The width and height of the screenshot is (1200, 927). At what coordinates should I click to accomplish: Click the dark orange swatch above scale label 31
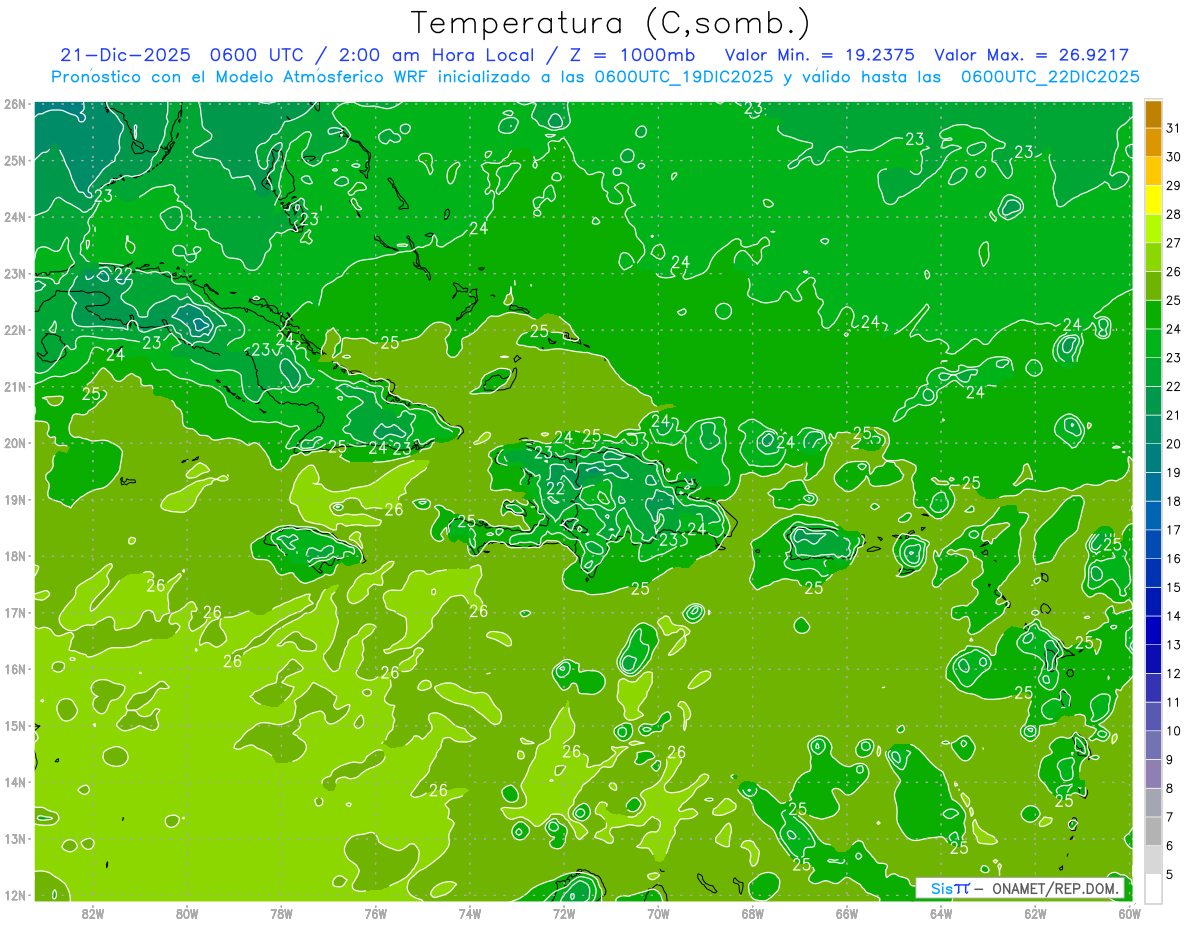tap(1153, 115)
